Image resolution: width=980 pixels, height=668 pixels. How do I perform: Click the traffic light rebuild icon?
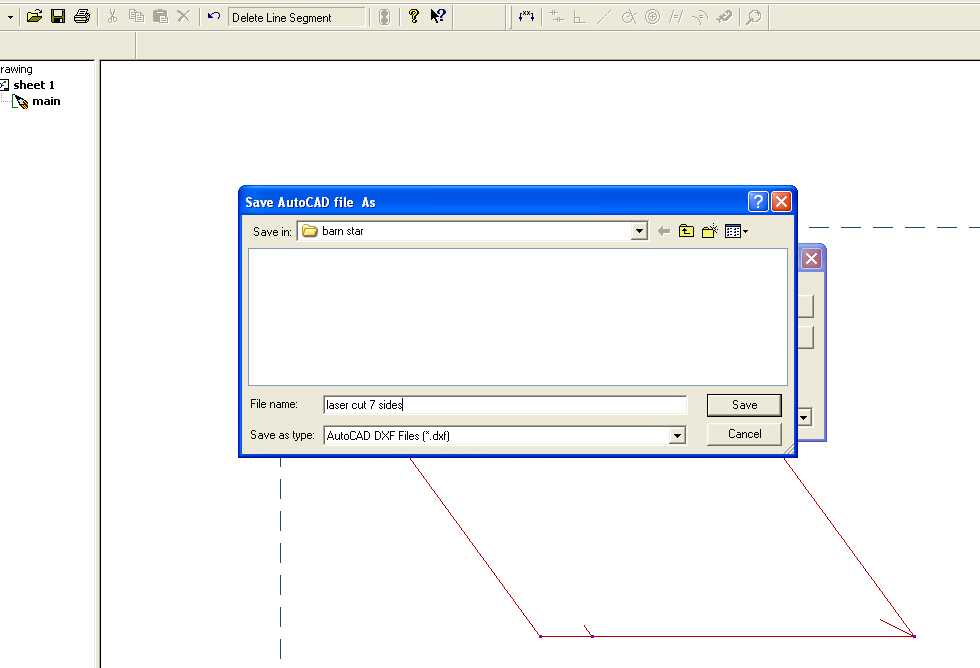click(384, 17)
